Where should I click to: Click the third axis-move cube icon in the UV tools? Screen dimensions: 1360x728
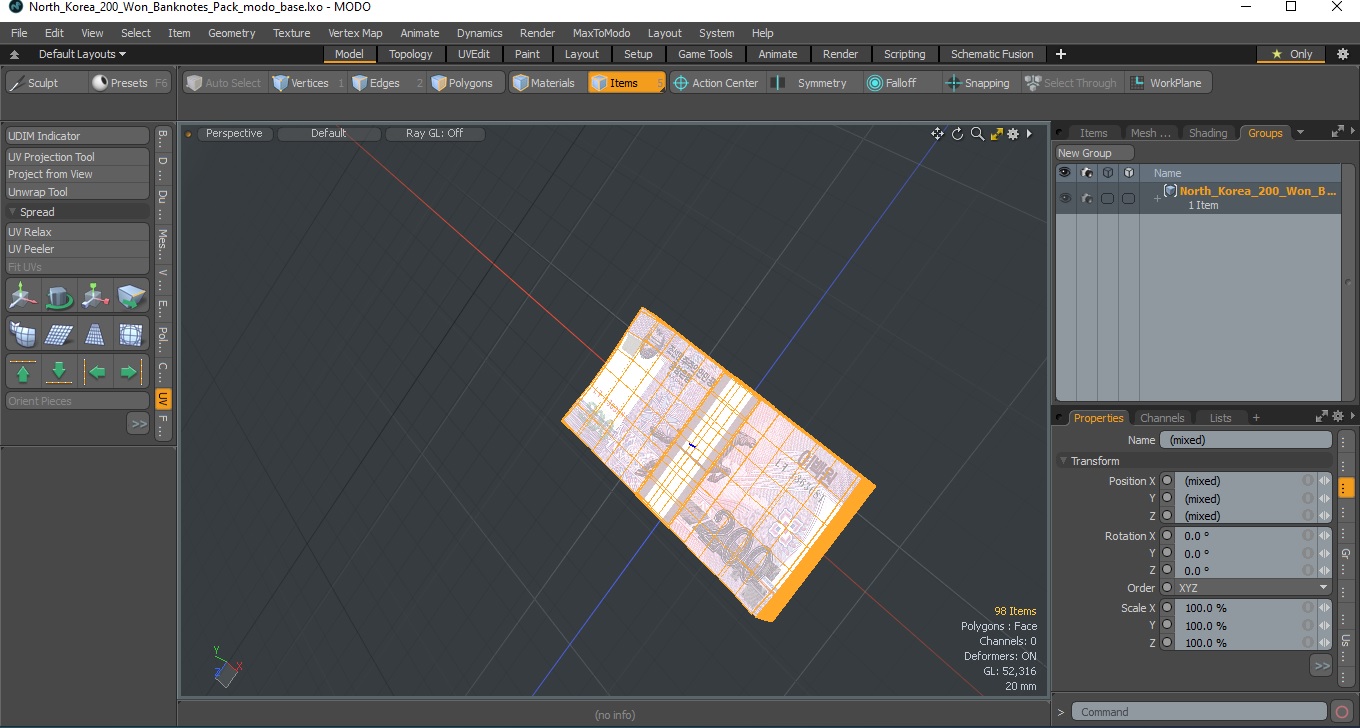[x=95, y=296]
